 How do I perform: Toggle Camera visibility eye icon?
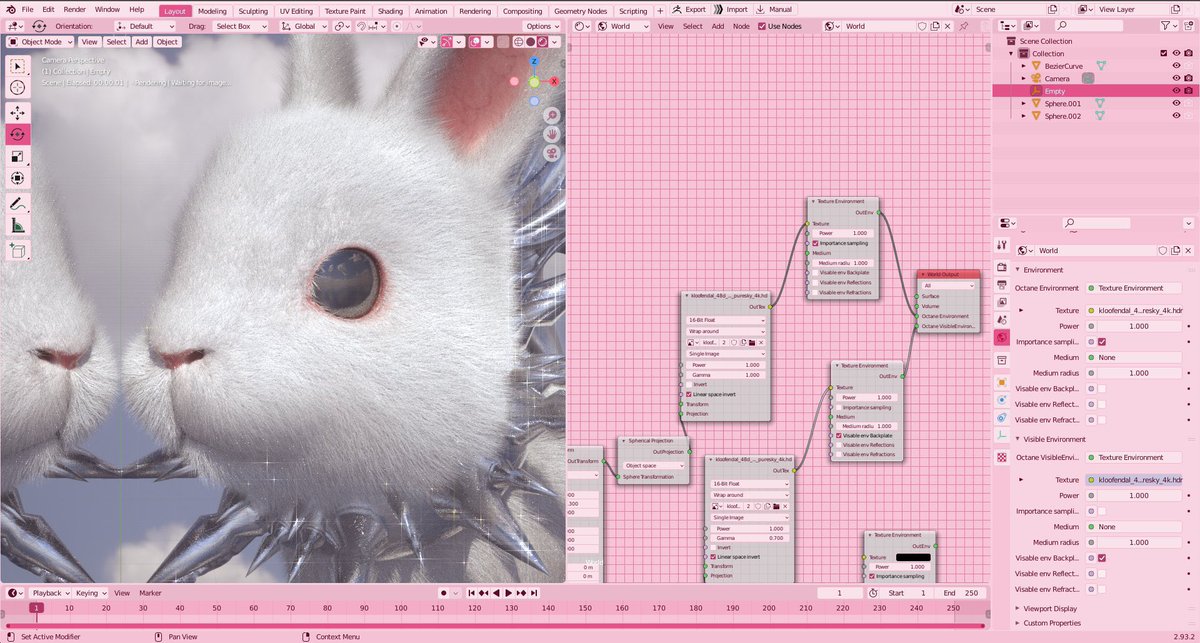[1176, 78]
